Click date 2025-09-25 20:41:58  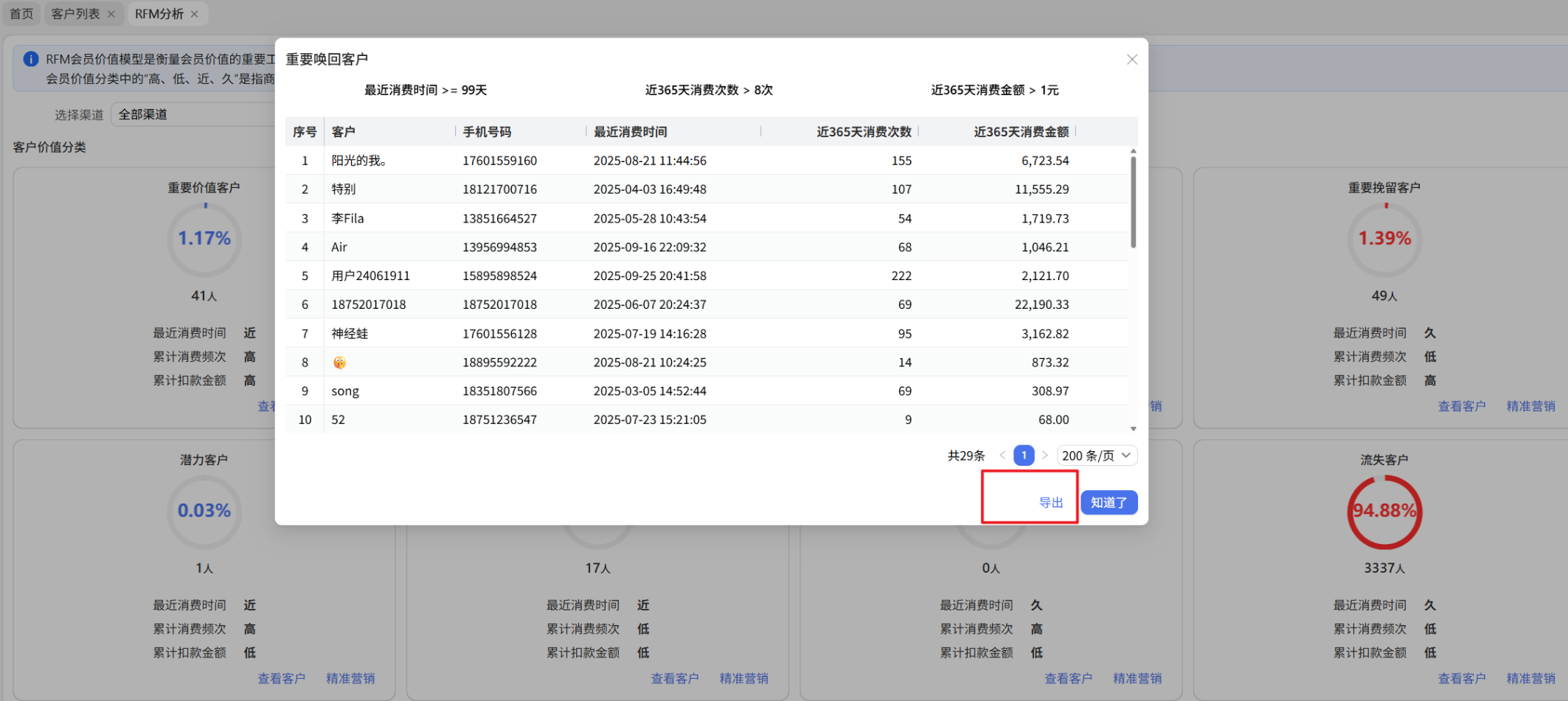pyautogui.click(x=650, y=276)
